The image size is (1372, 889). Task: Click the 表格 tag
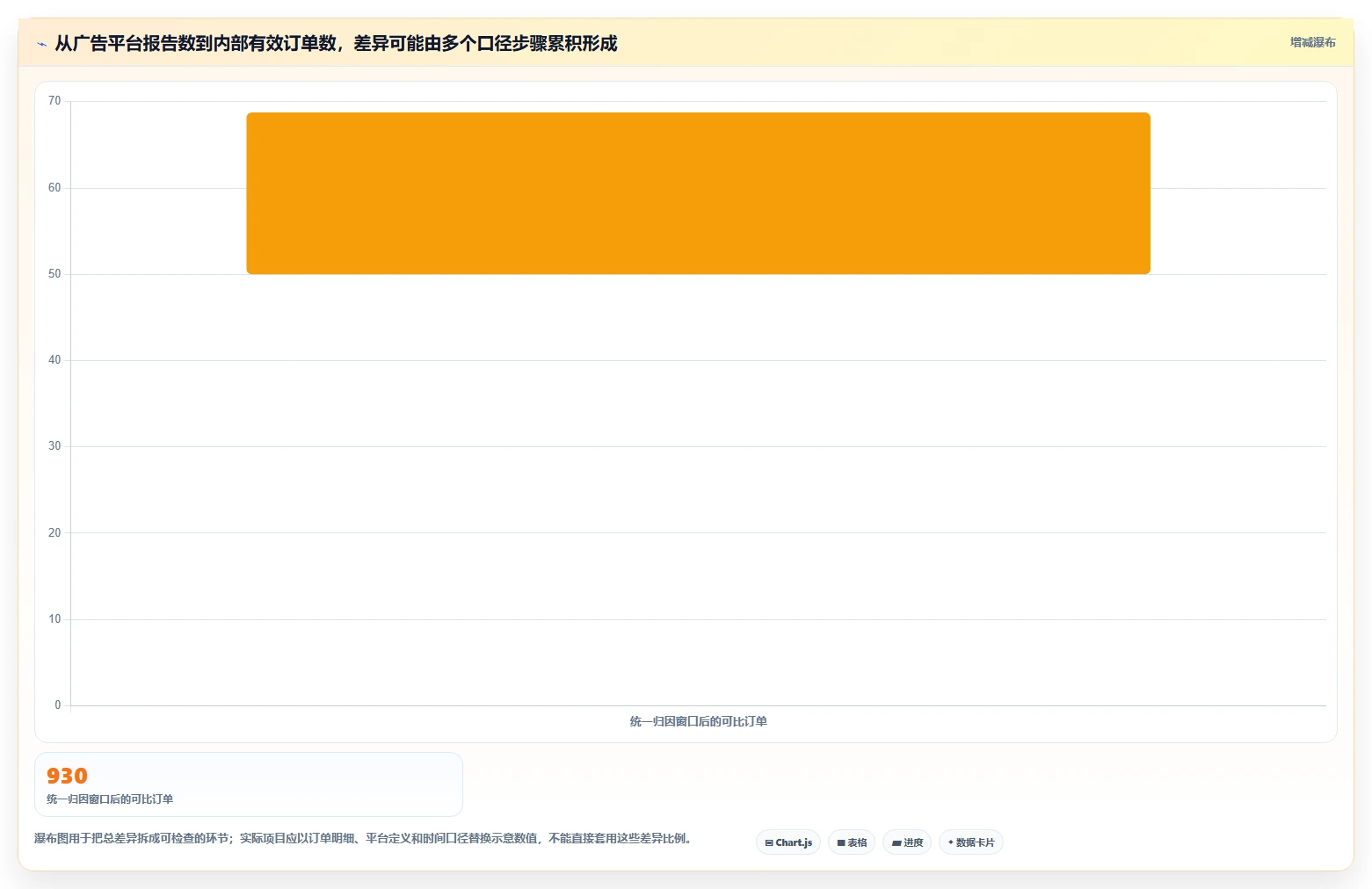click(x=852, y=842)
